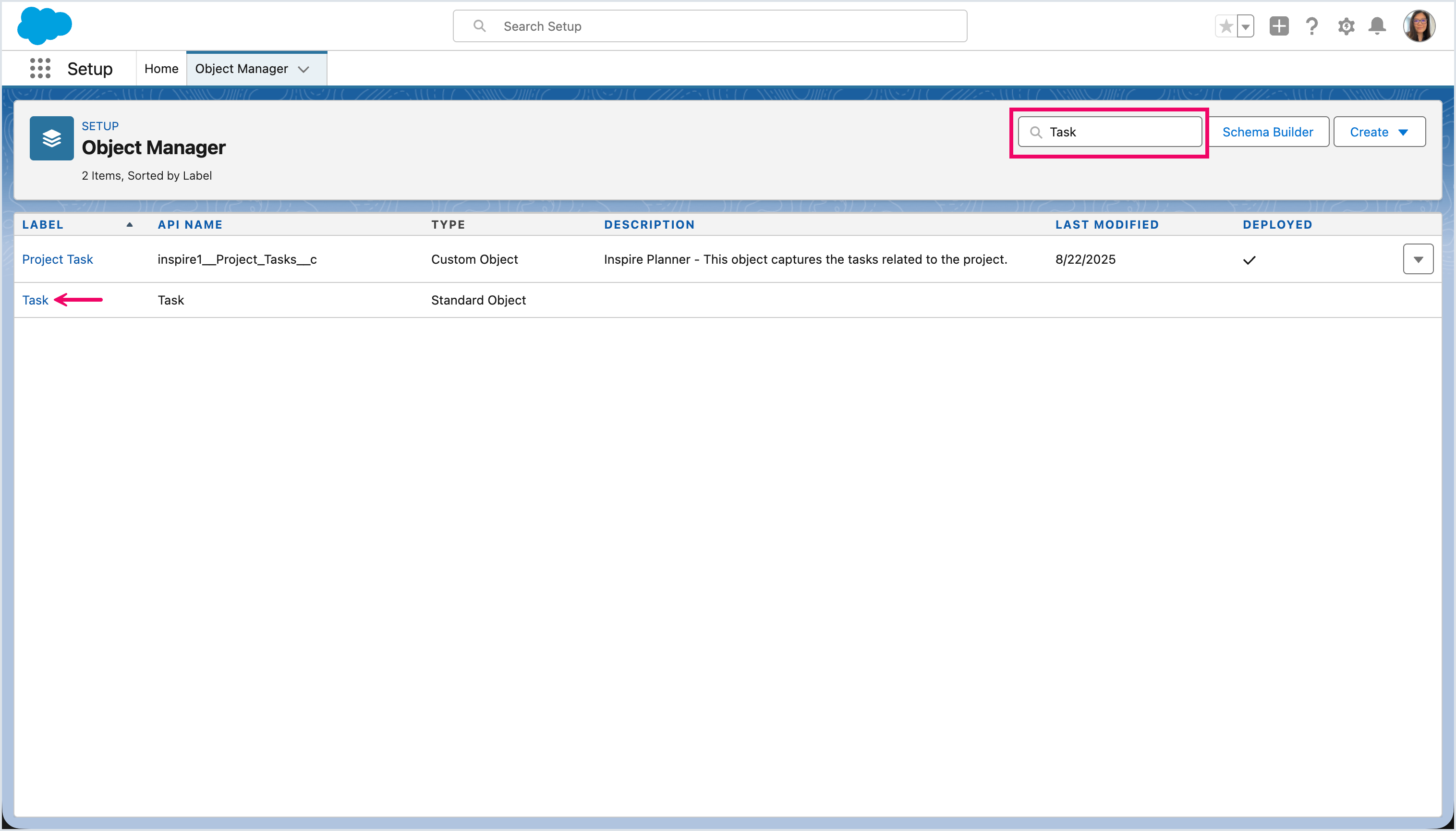This screenshot has width=1456, height=831.
Task: Switch to the Home tab
Action: click(161, 69)
